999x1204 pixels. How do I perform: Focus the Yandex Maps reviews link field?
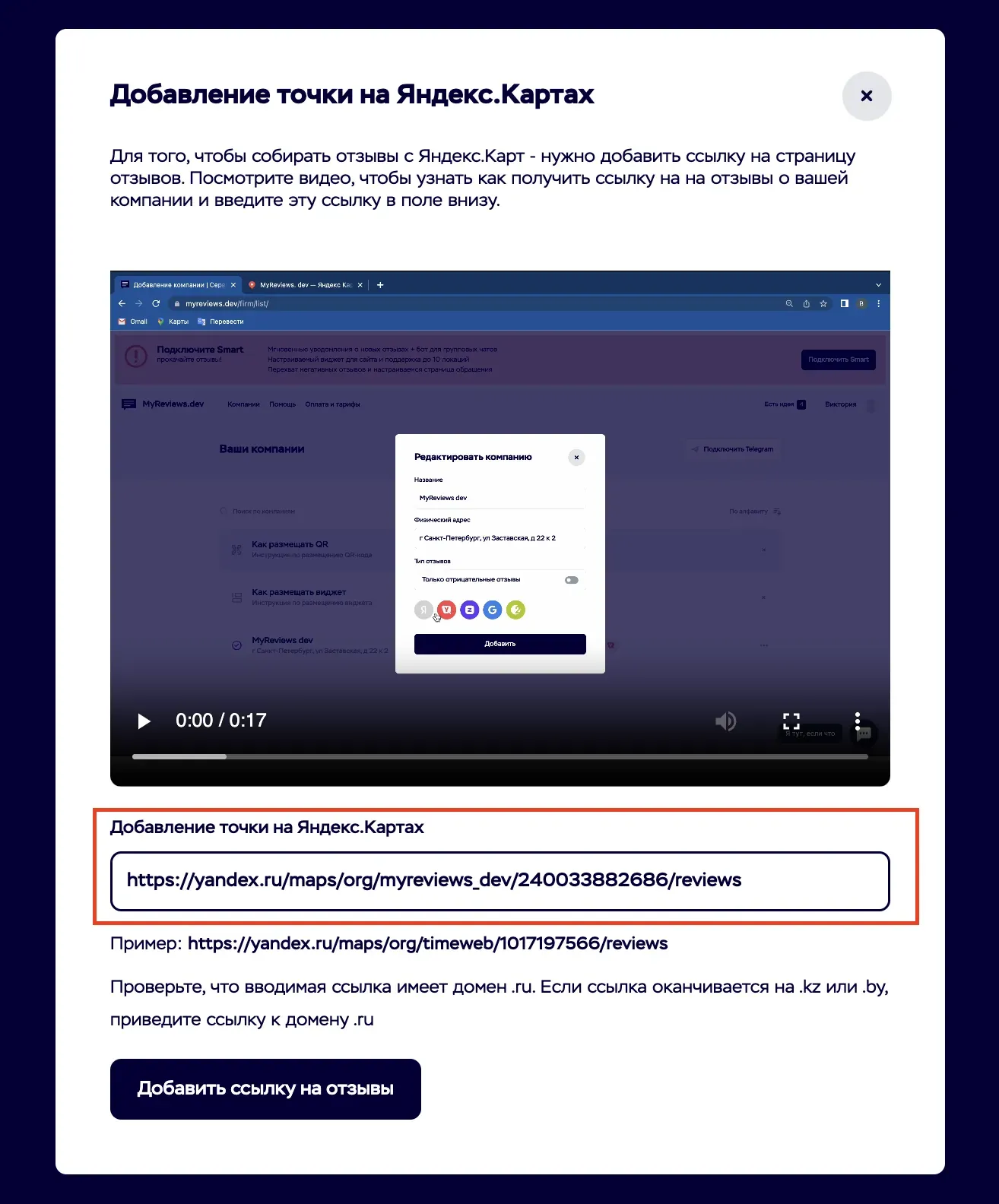point(499,880)
